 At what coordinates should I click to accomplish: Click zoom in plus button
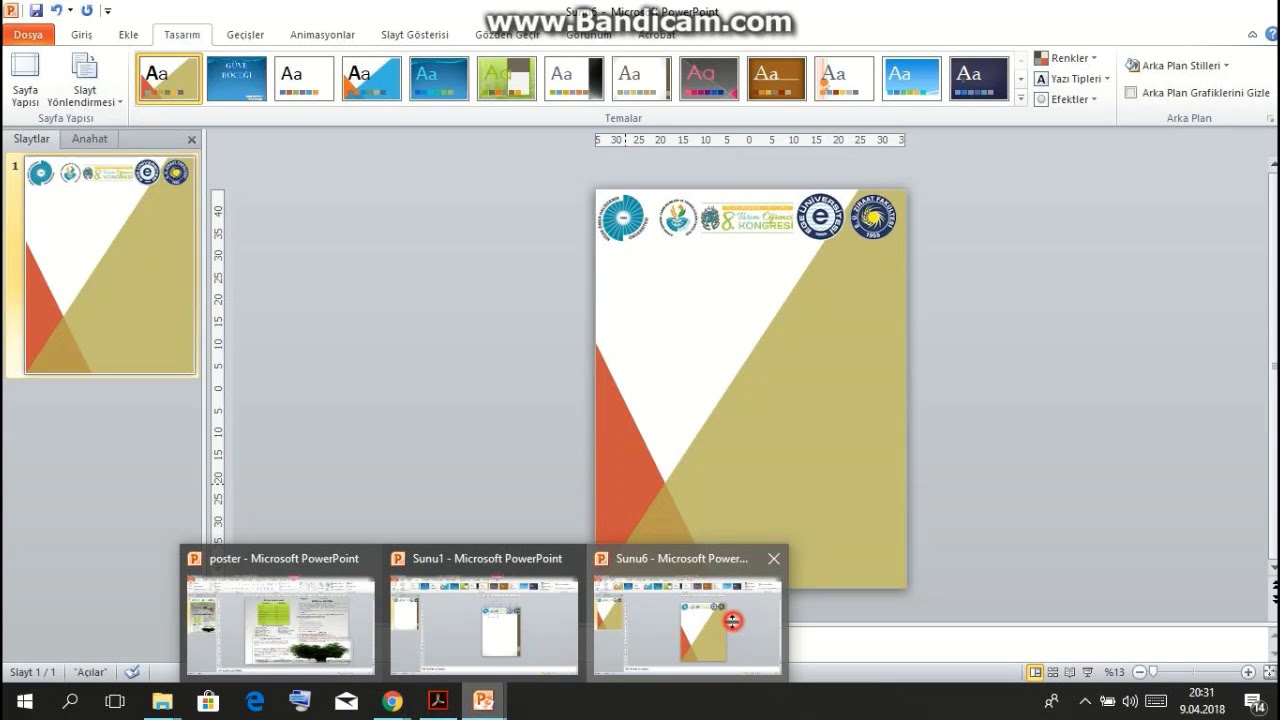(x=1248, y=672)
